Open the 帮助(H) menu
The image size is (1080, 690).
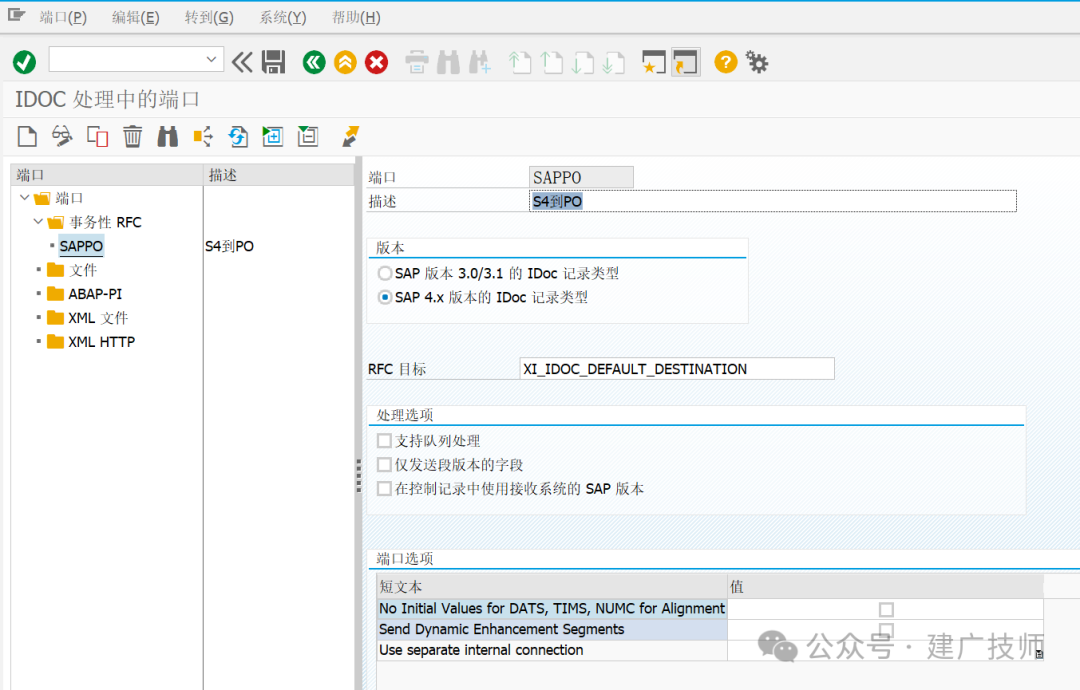[x=356, y=17]
